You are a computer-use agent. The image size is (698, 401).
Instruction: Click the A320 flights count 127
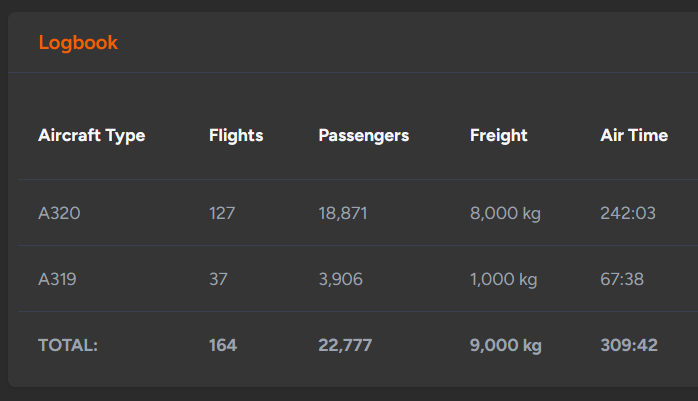coord(222,213)
